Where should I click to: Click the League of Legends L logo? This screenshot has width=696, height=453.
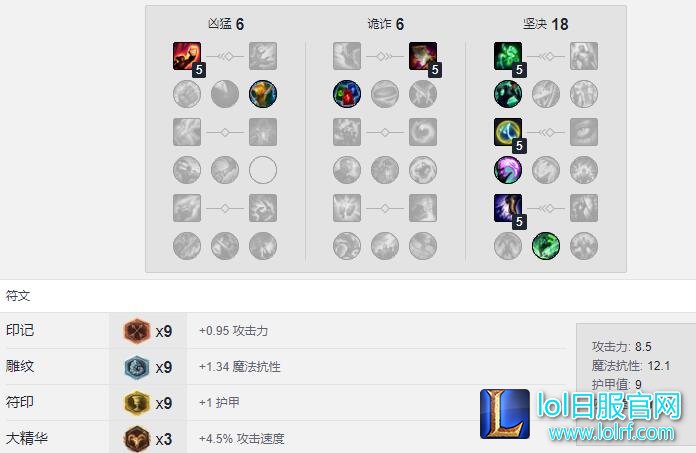[505, 414]
